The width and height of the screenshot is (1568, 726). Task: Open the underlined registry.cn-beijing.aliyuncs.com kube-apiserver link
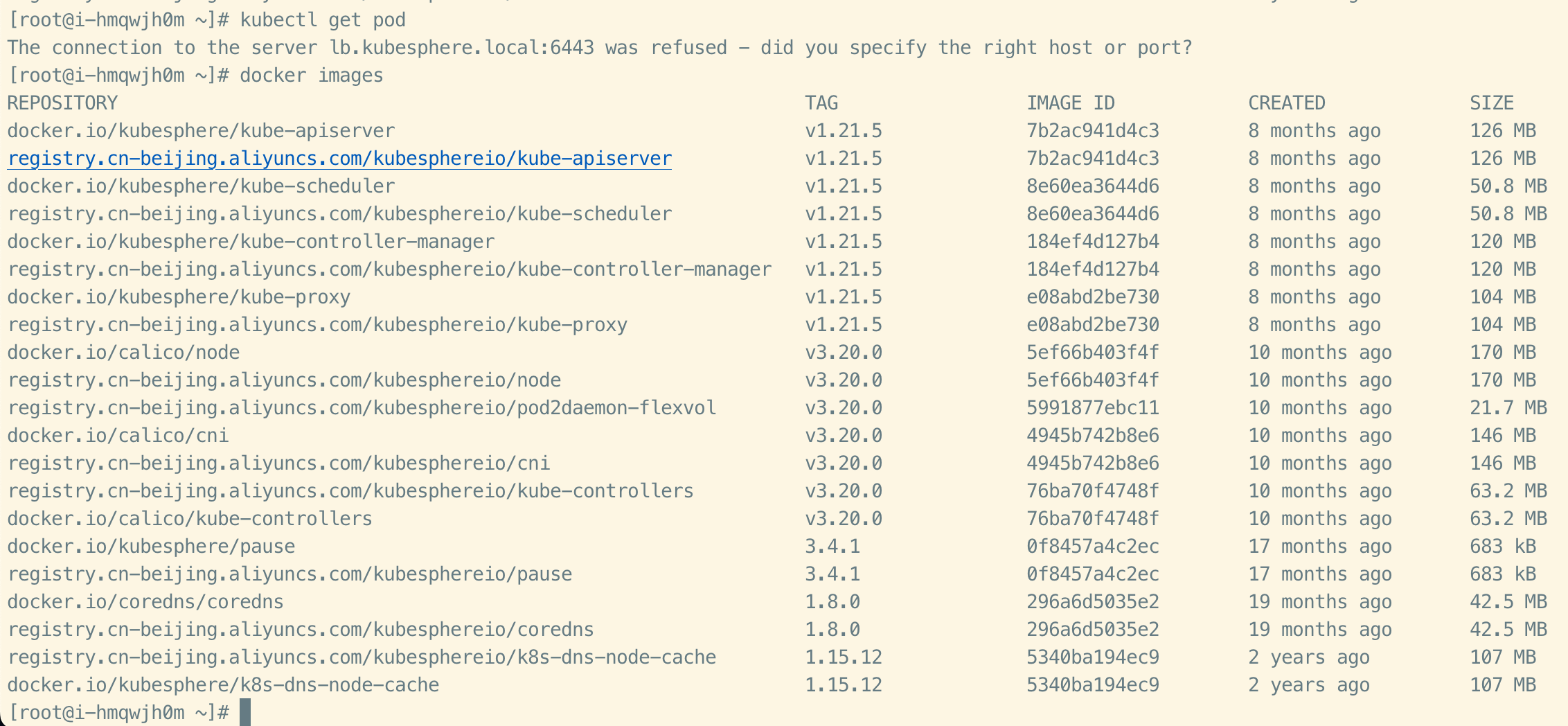[x=339, y=159]
